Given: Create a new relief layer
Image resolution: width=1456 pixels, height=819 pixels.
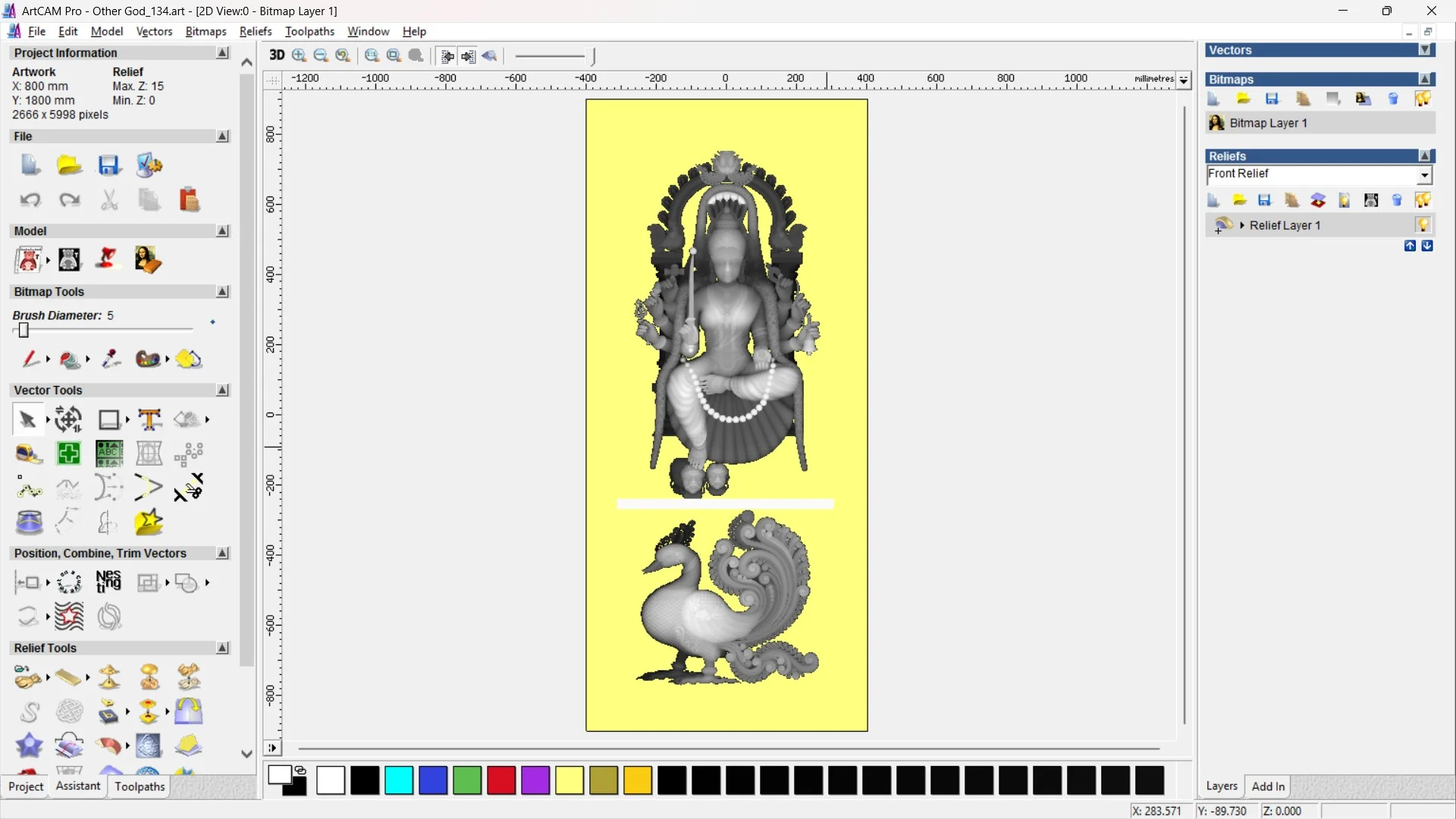Looking at the screenshot, I should point(1213,199).
